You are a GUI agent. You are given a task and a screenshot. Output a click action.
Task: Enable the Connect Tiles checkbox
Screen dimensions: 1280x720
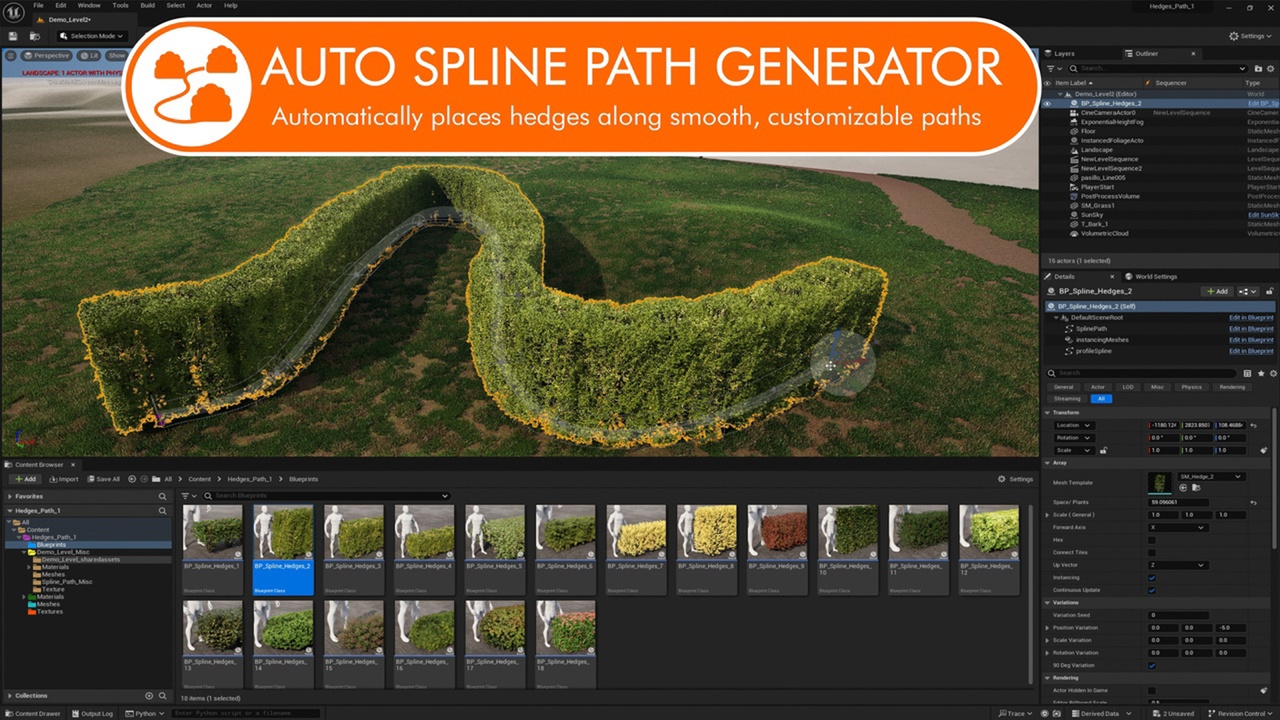click(x=1152, y=552)
